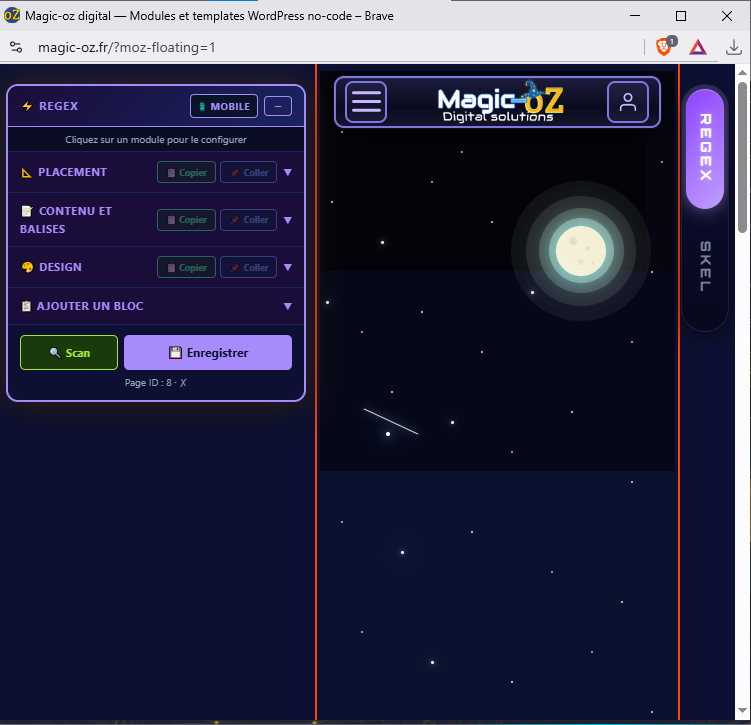Open the site settings icon beside the address bar
Screen dimensions: 751x725
pyautogui.click(x=16, y=47)
